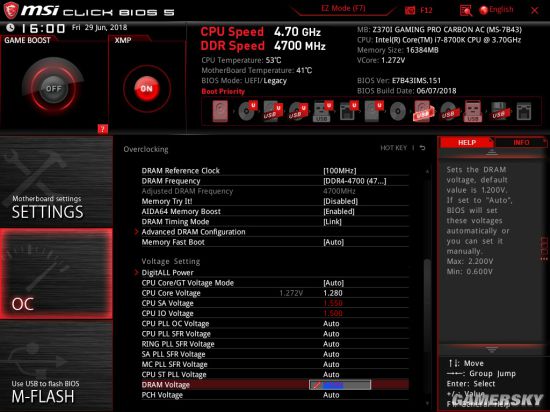The image size is (550, 412).
Task: Click the clock icon beside the time
Action: click(11, 27)
